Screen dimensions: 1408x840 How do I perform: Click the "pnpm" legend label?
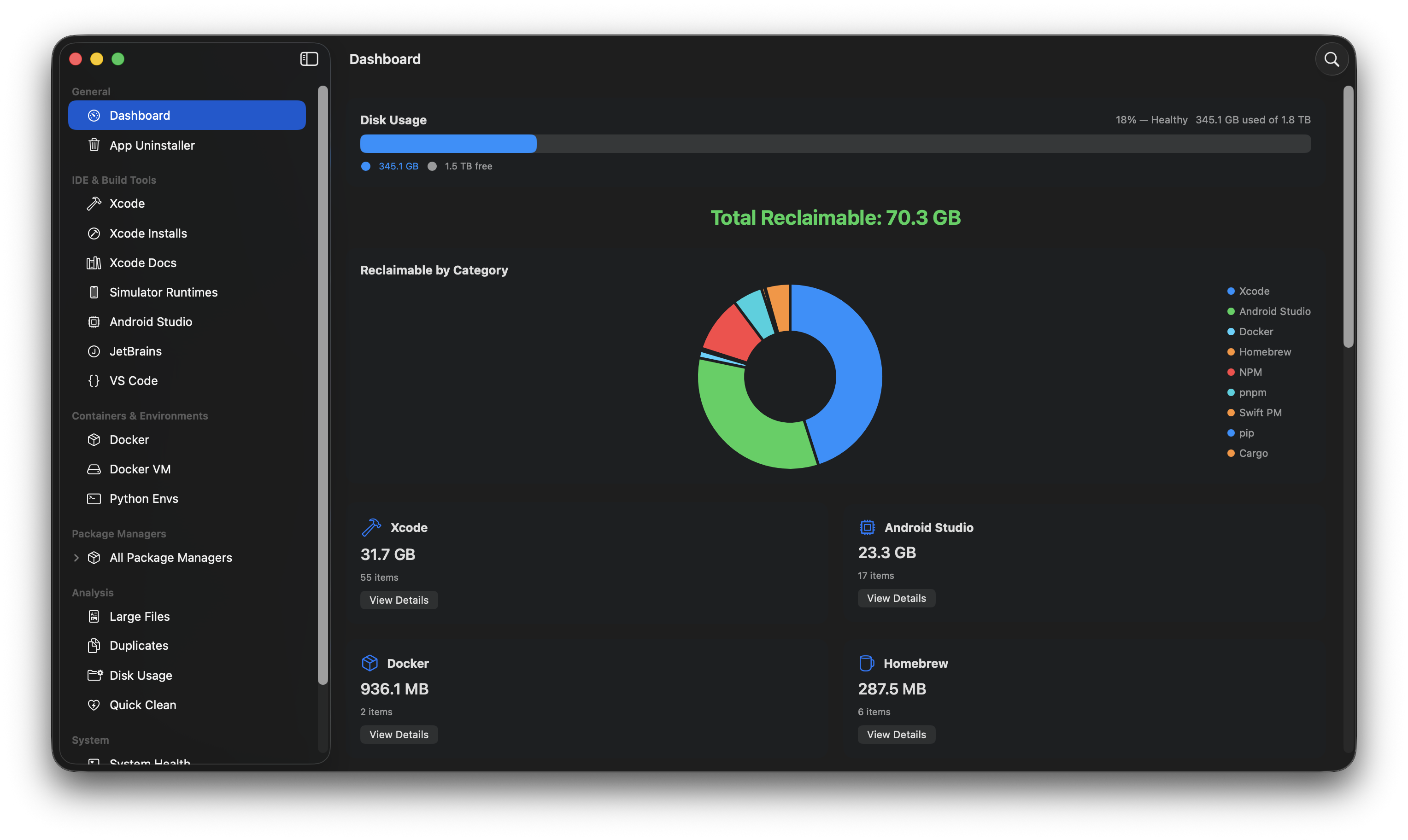[x=1252, y=392]
